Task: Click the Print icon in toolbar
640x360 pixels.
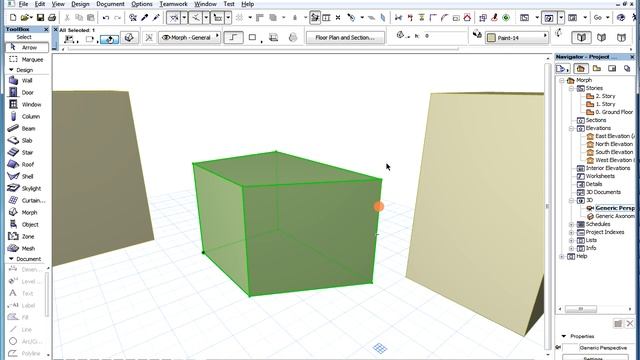Action: pyautogui.click(x=52, y=18)
